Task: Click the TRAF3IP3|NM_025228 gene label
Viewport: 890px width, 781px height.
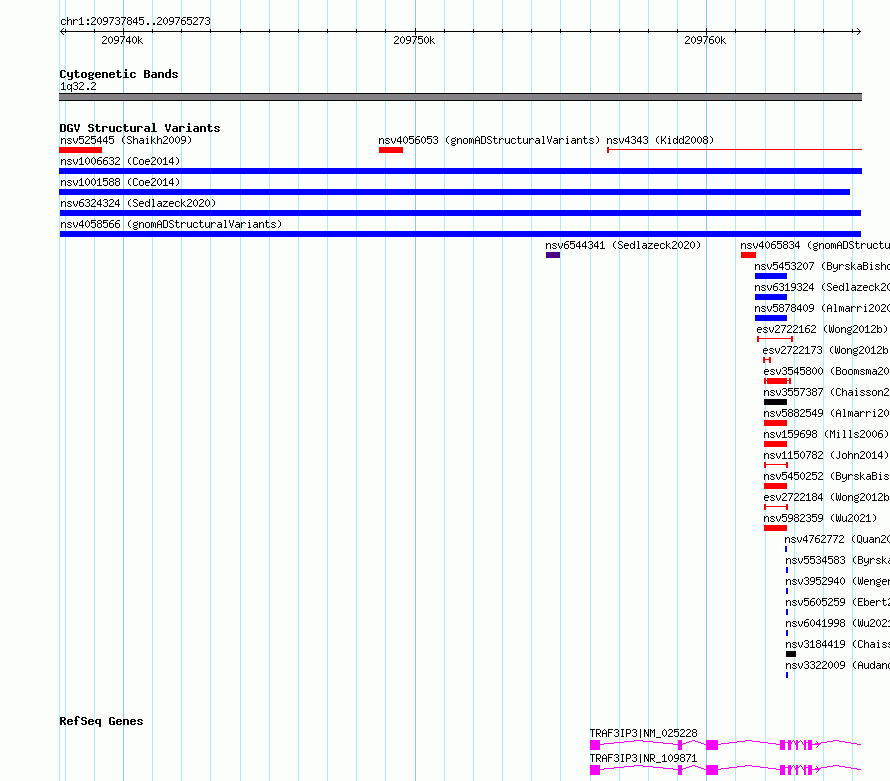Action: (643, 733)
